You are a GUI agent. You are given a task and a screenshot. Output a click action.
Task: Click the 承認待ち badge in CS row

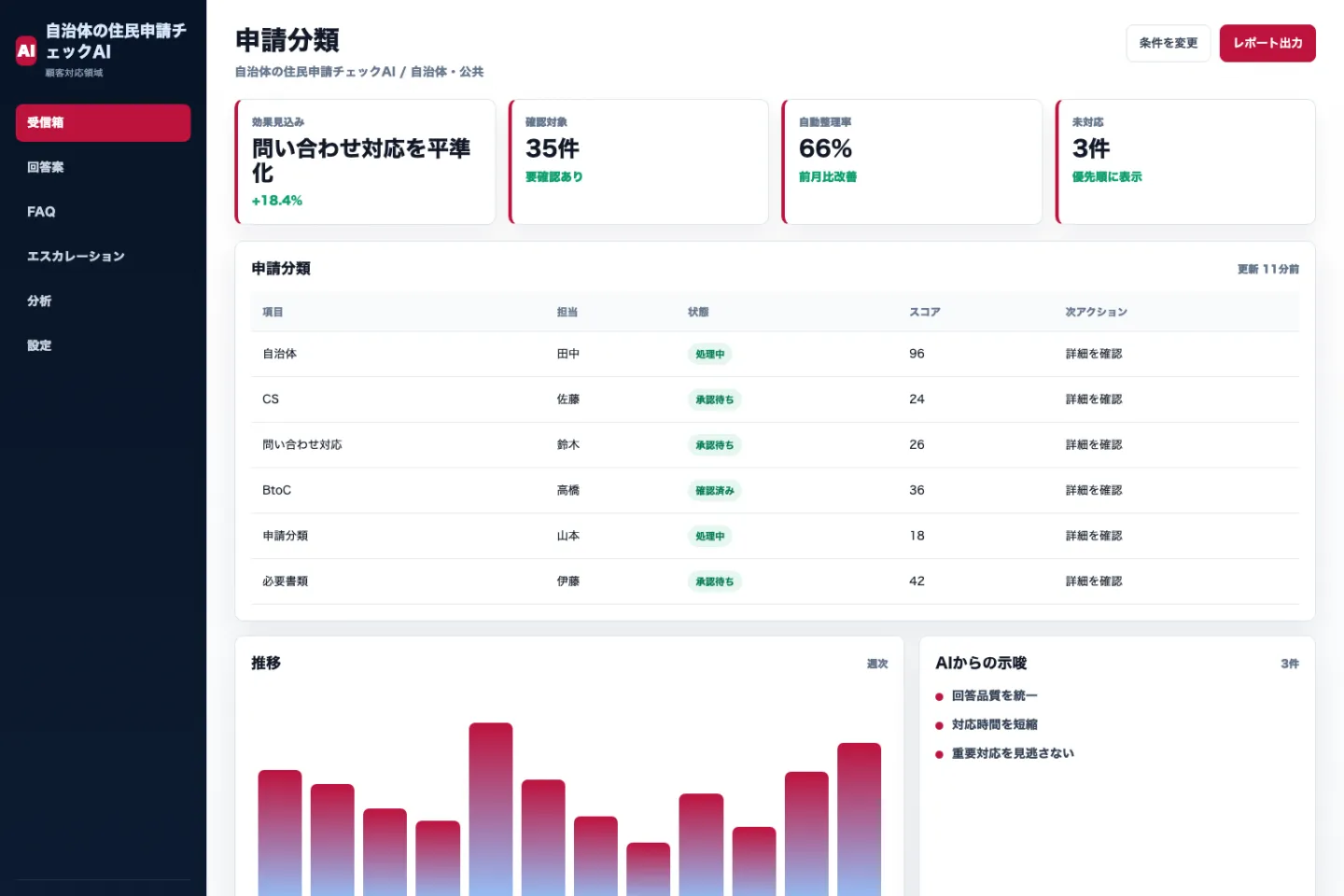click(714, 399)
